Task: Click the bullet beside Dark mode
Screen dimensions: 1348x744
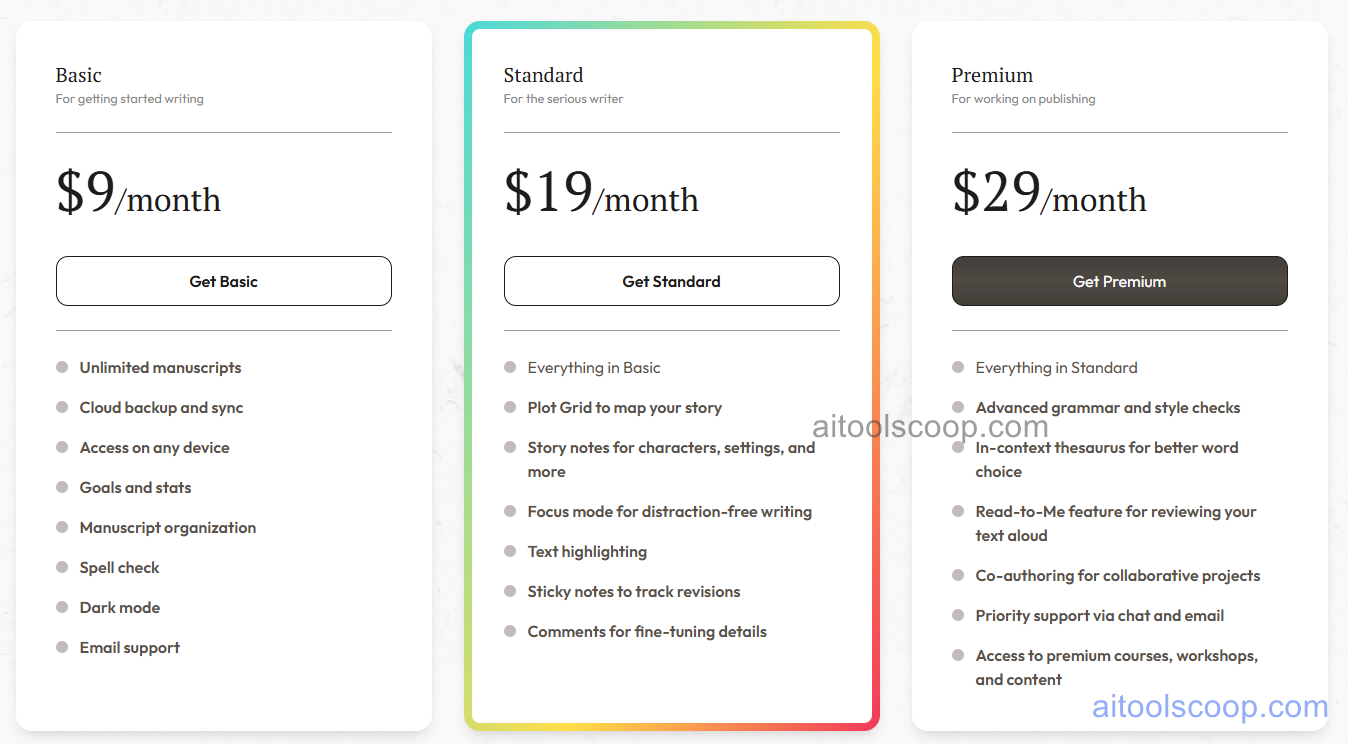Action: click(61, 607)
